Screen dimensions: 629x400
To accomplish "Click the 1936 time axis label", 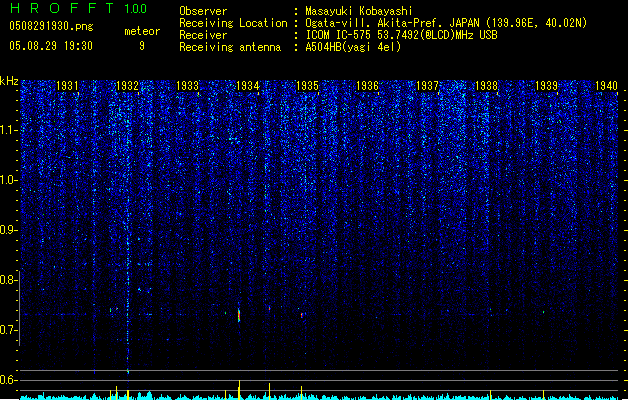I will click(x=367, y=85).
